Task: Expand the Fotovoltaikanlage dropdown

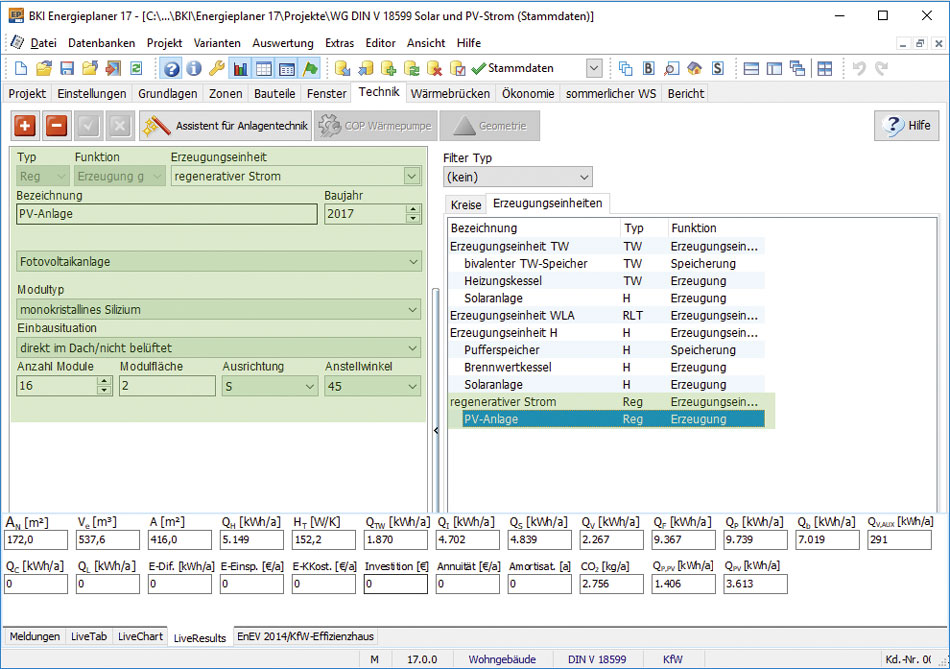Action: pyautogui.click(x=219, y=262)
